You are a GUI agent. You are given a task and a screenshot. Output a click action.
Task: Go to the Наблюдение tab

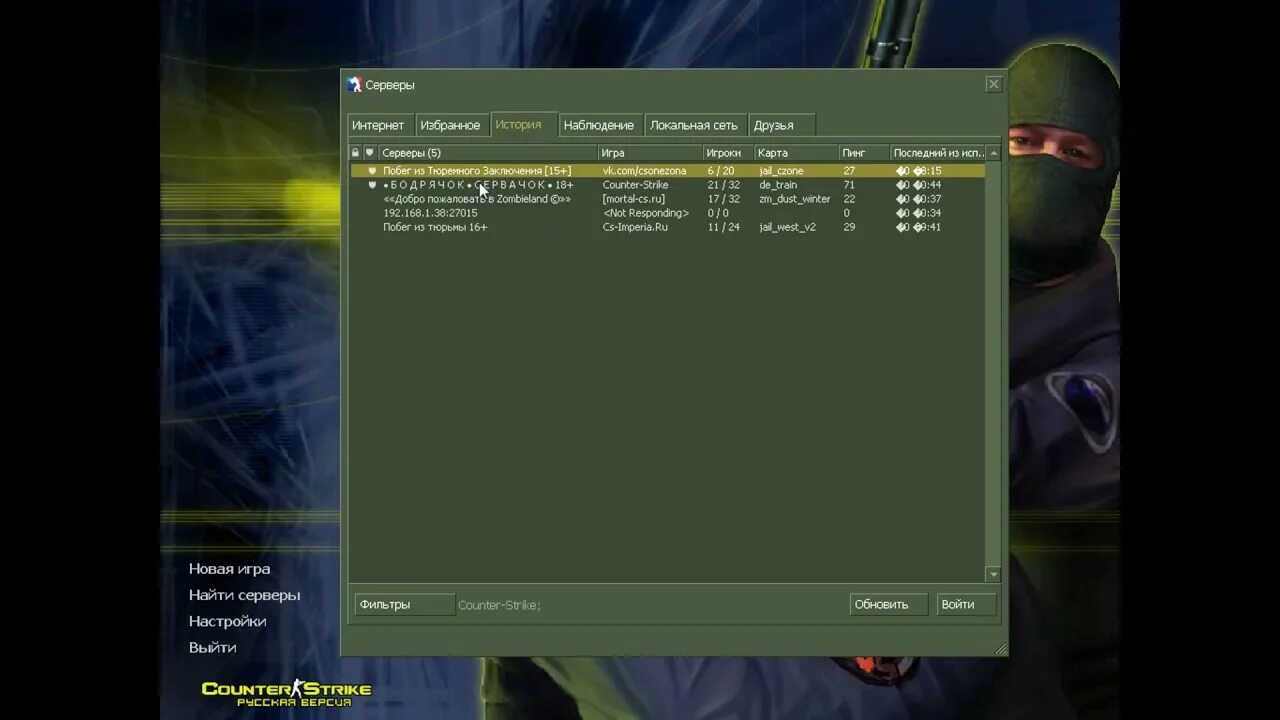599,125
